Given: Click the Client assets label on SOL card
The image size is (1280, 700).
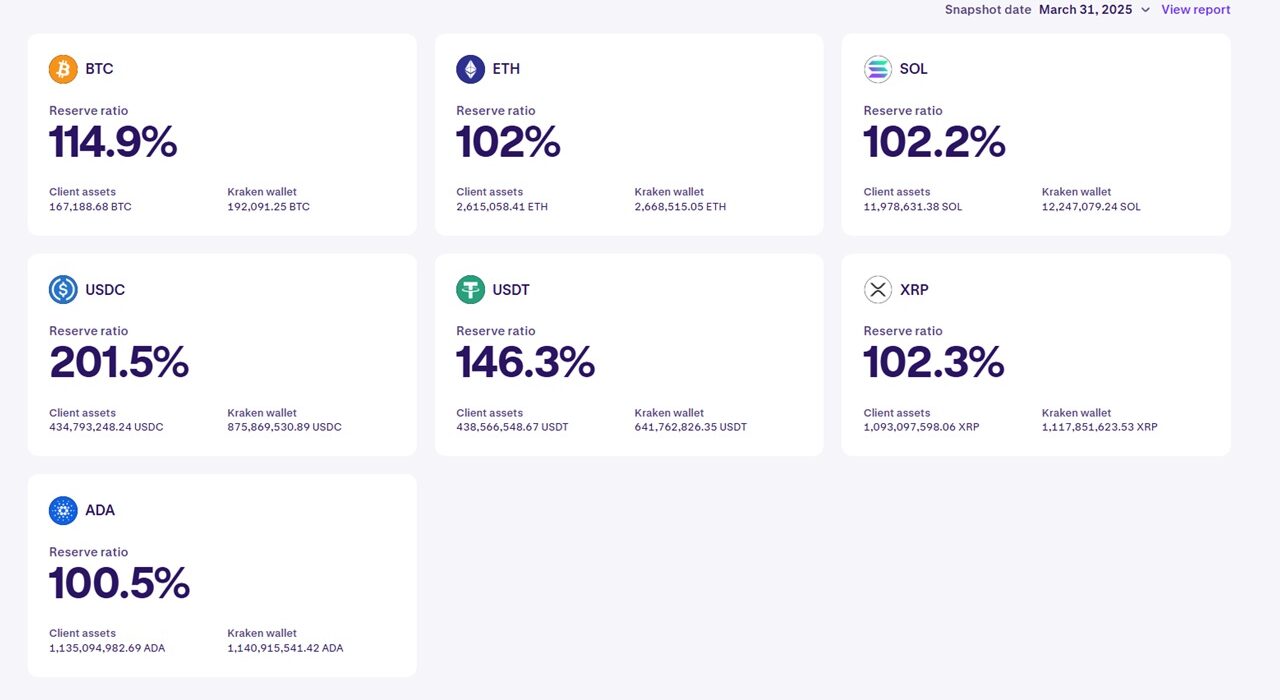Looking at the screenshot, I should point(897,192).
